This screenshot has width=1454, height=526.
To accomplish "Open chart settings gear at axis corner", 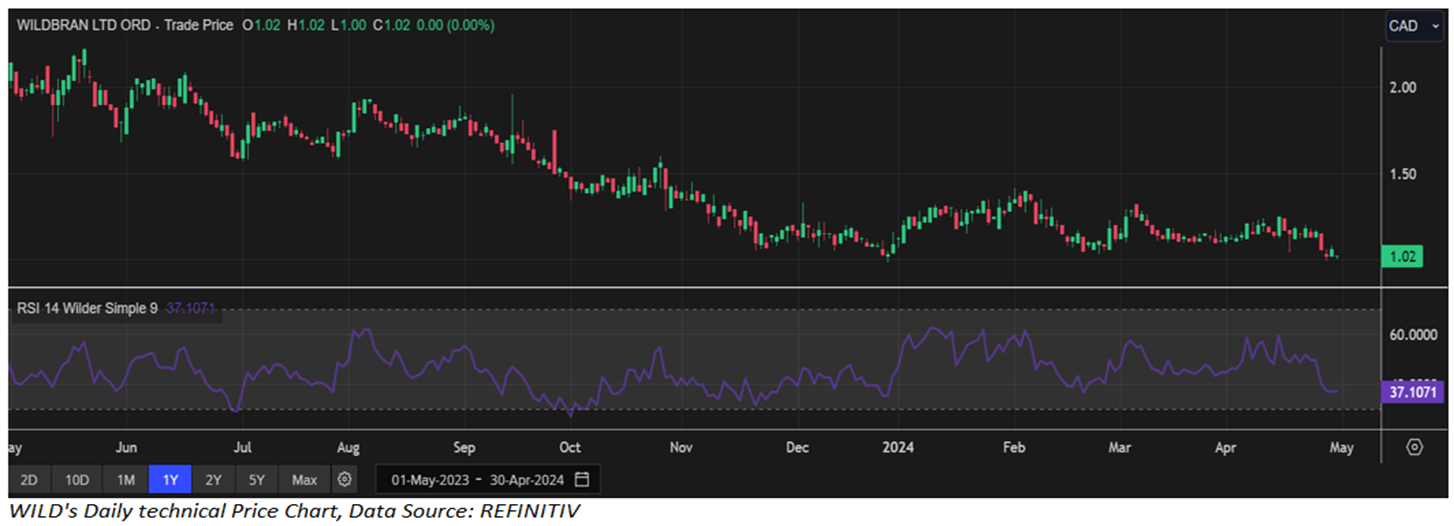I will click(x=1414, y=446).
